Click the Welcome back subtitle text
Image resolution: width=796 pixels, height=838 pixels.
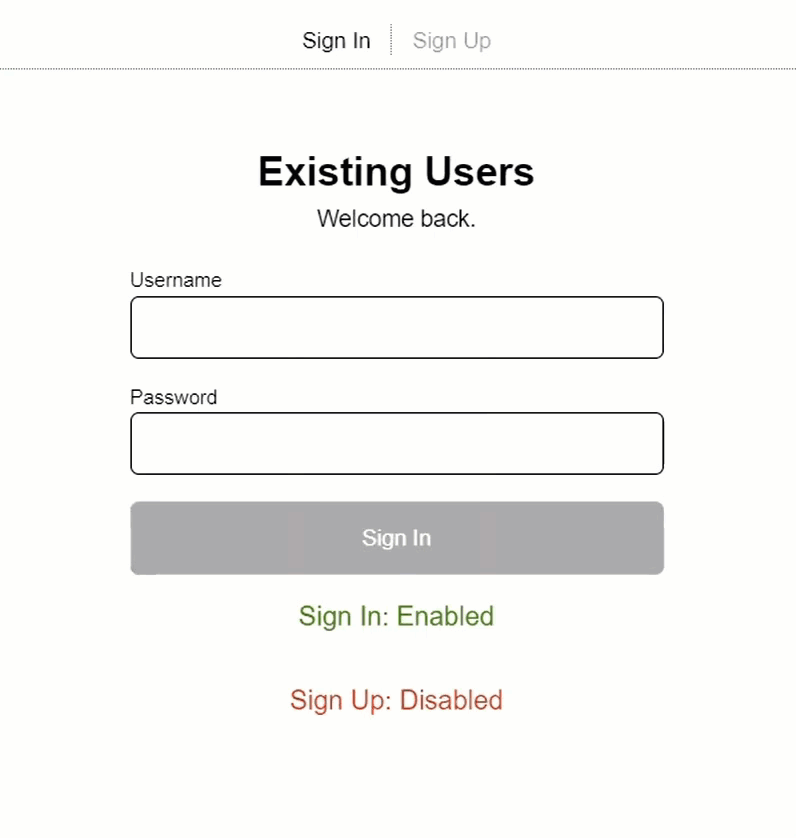click(x=396, y=219)
